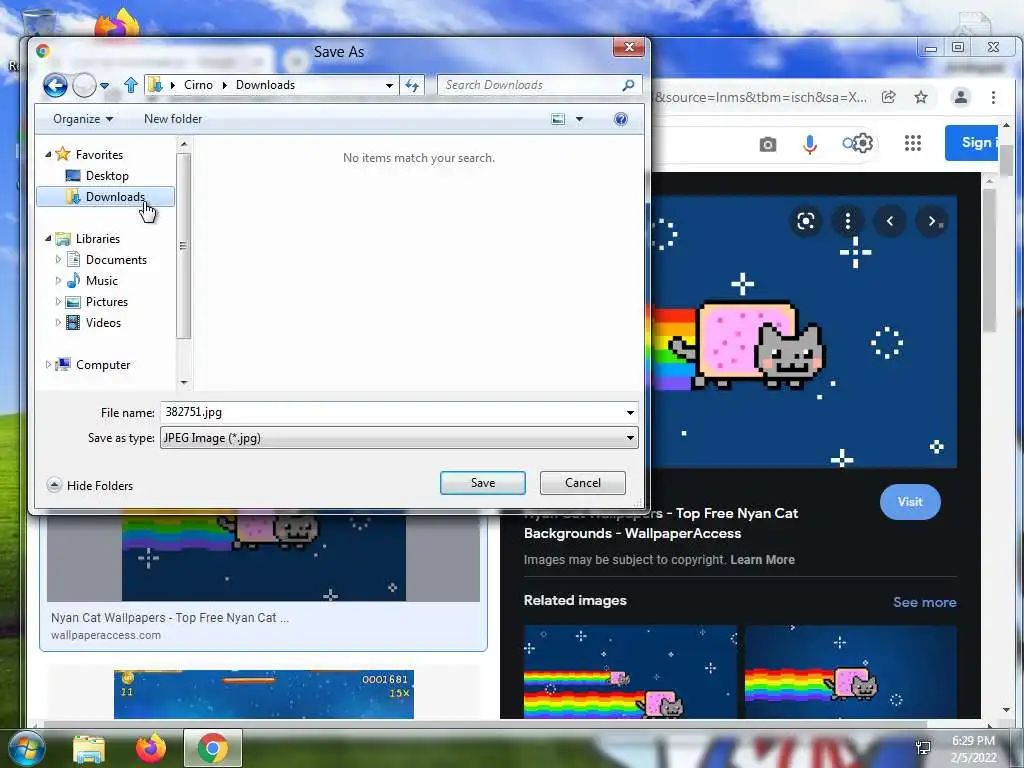Open Firefox from the taskbar
1024x768 pixels.
click(x=150, y=748)
